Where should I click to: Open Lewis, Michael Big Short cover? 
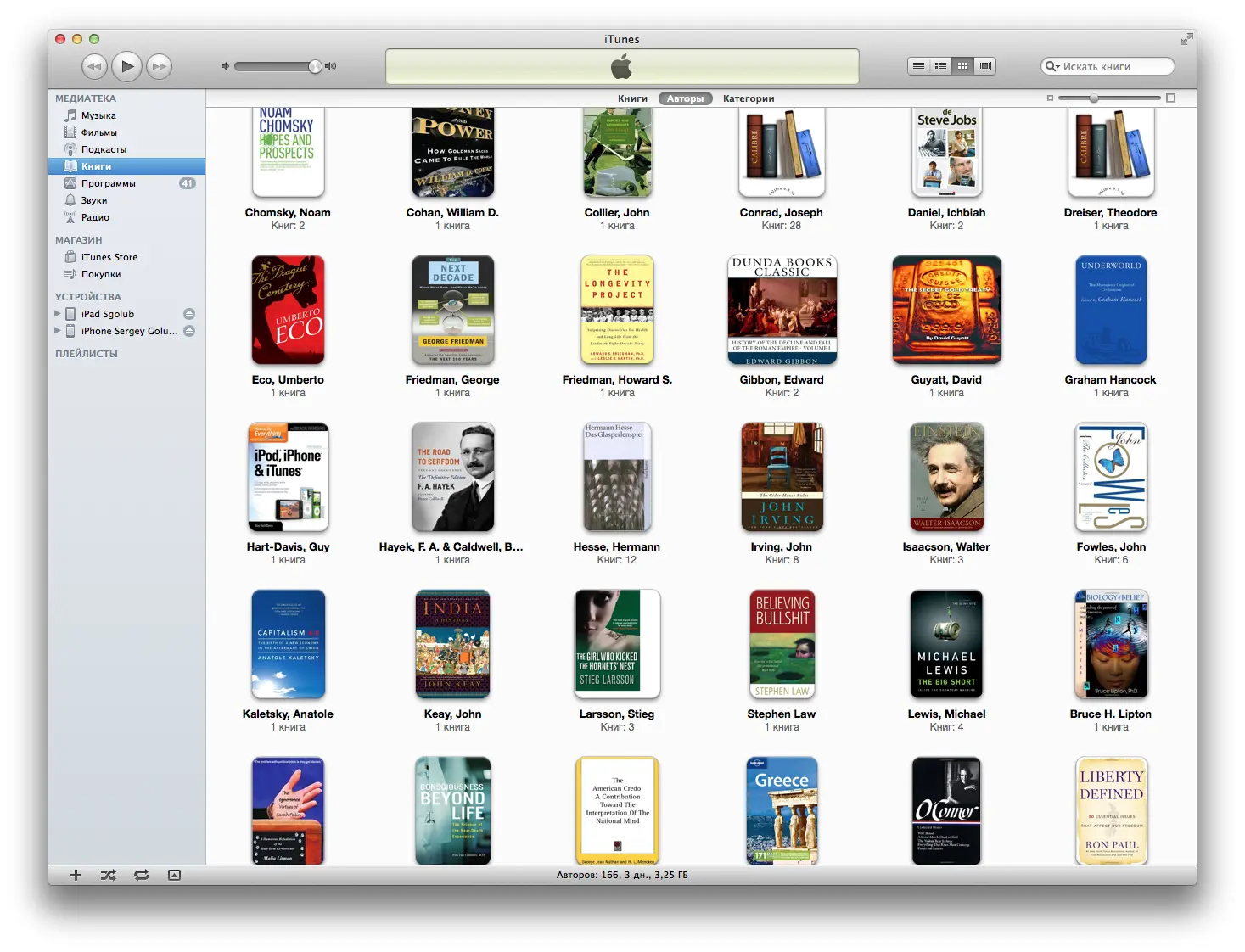(x=946, y=644)
